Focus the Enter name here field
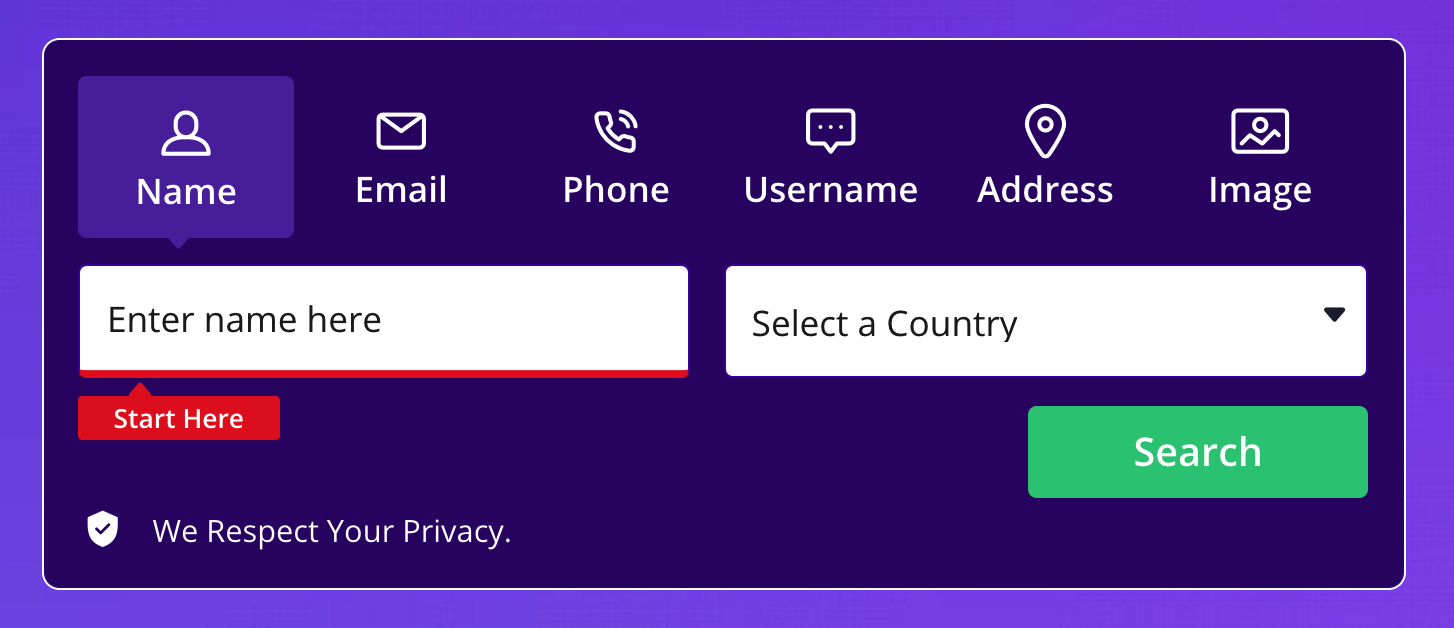Viewport: 1454px width, 628px height. click(384, 320)
